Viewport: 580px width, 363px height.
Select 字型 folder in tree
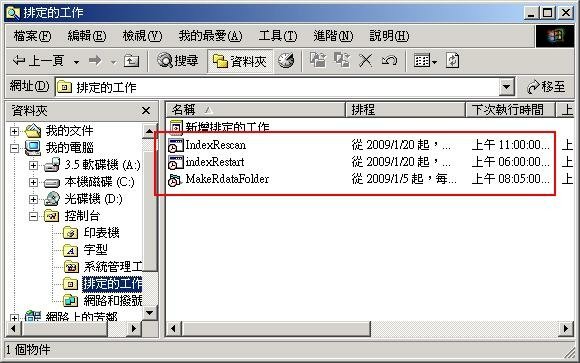[x=95, y=250]
